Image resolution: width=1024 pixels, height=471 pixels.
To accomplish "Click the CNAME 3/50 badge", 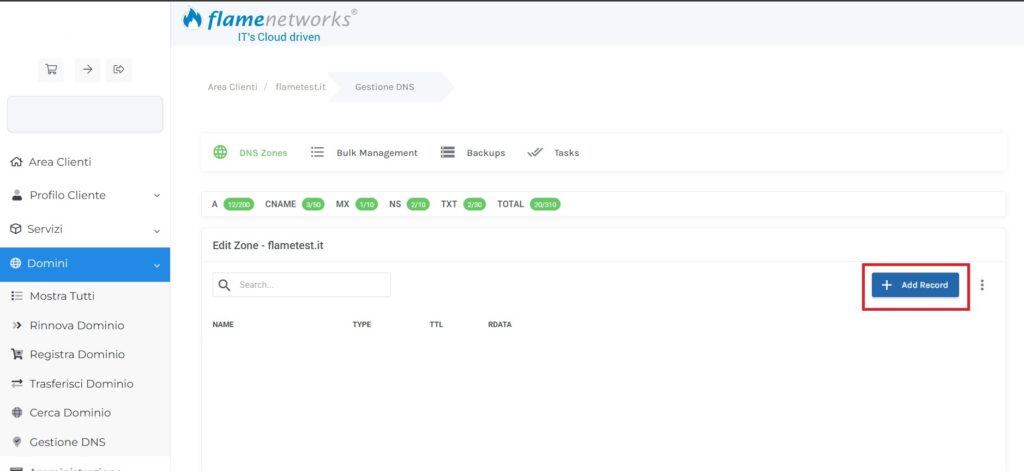I will [313, 204].
